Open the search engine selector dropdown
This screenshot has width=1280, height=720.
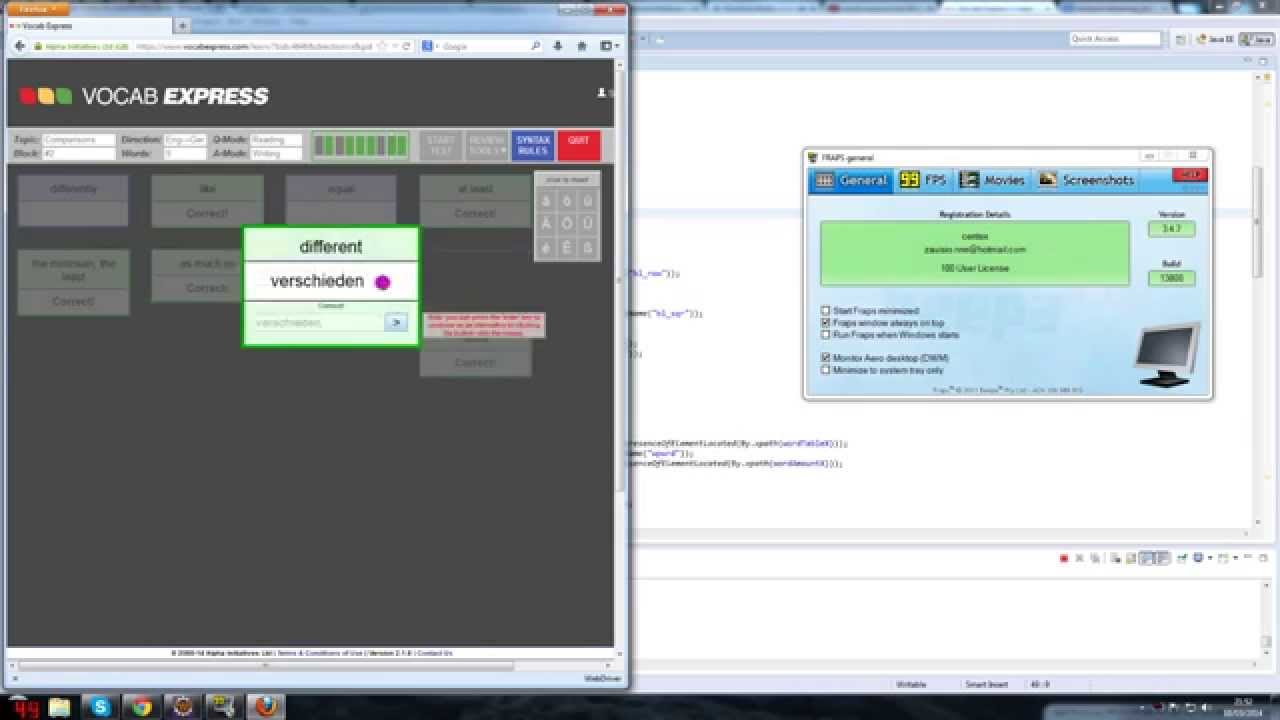(429, 46)
